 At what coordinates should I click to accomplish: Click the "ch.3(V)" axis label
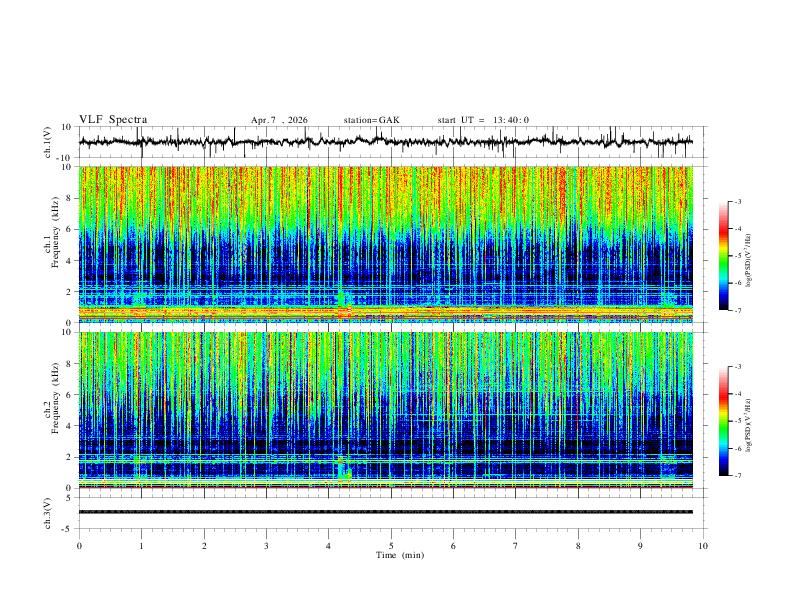[x=48, y=513]
